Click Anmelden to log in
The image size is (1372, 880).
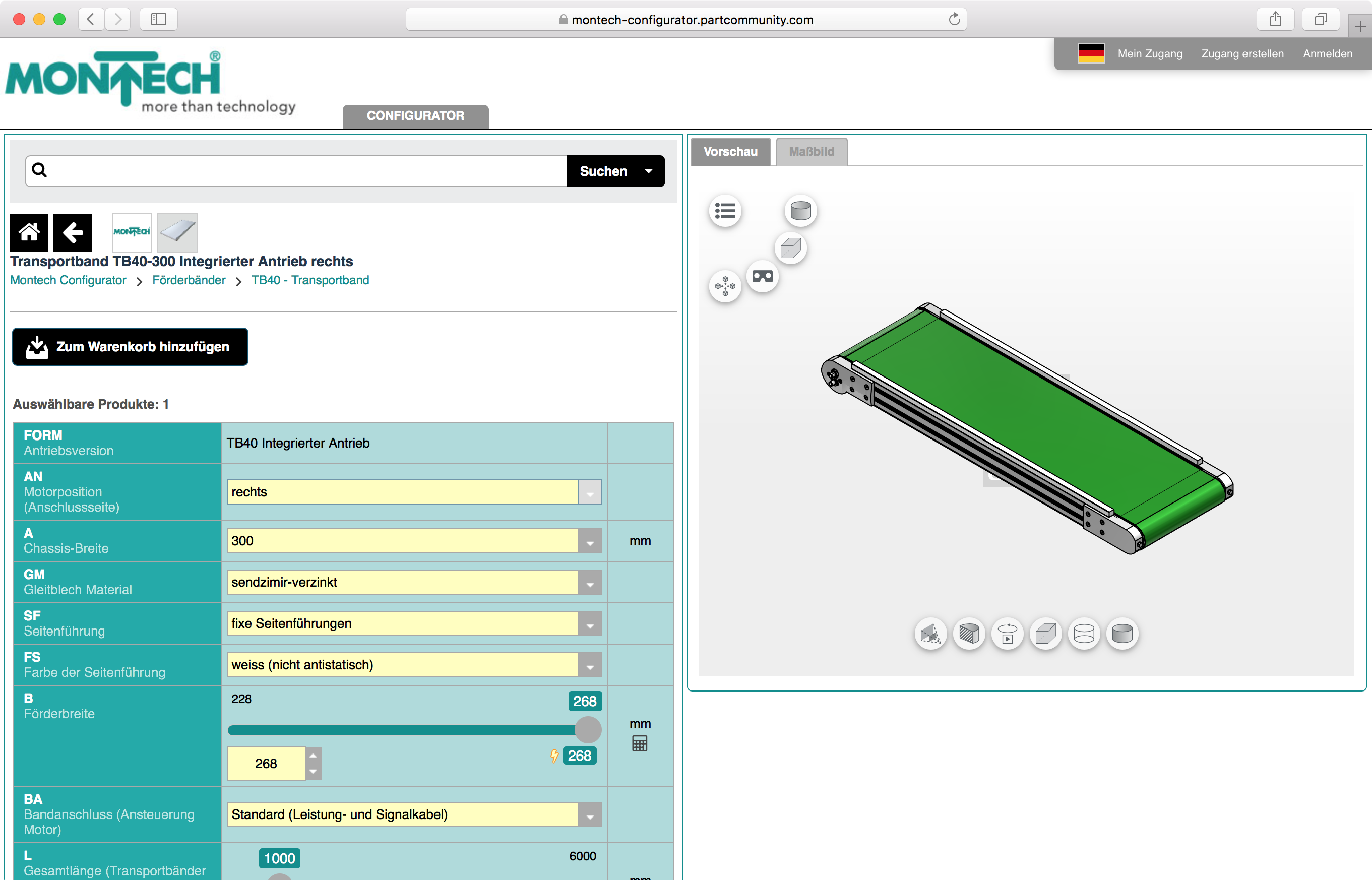click(x=1328, y=54)
